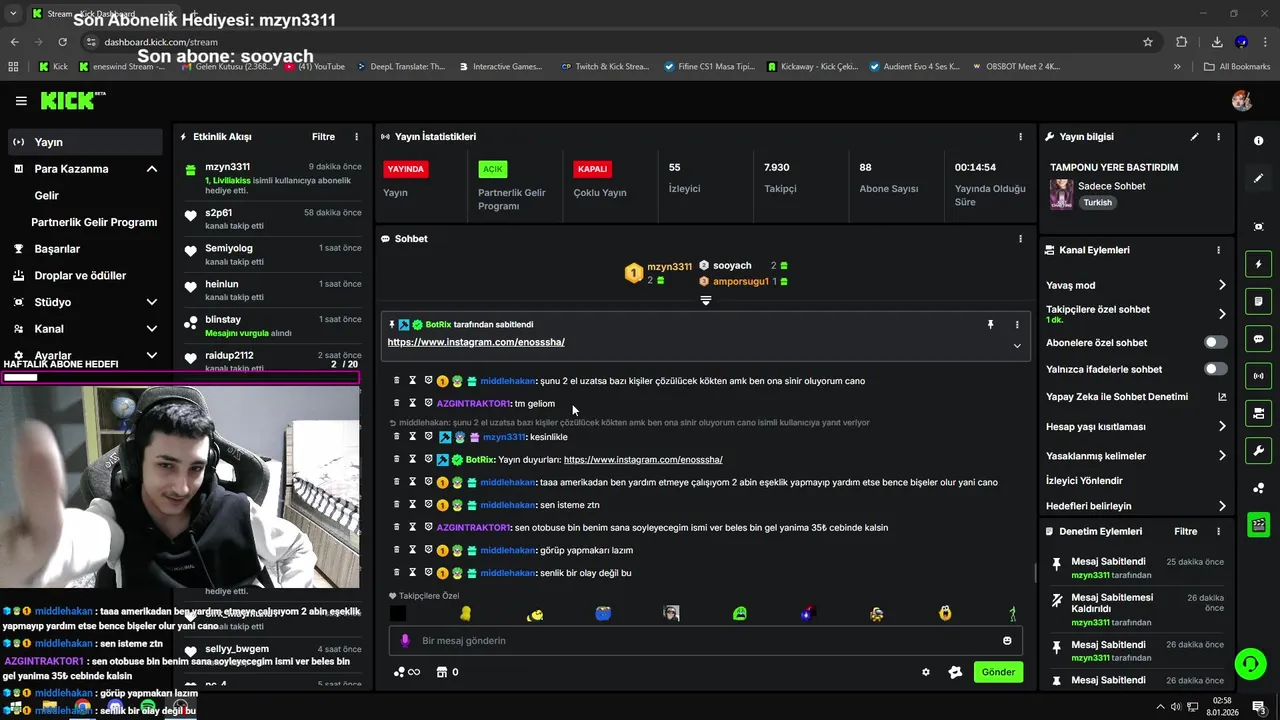The height and width of the screenshot is (720, 1280).
Task: Ban middlehakan on 'sen isteme ztn' message
Action: pos(428,505)
